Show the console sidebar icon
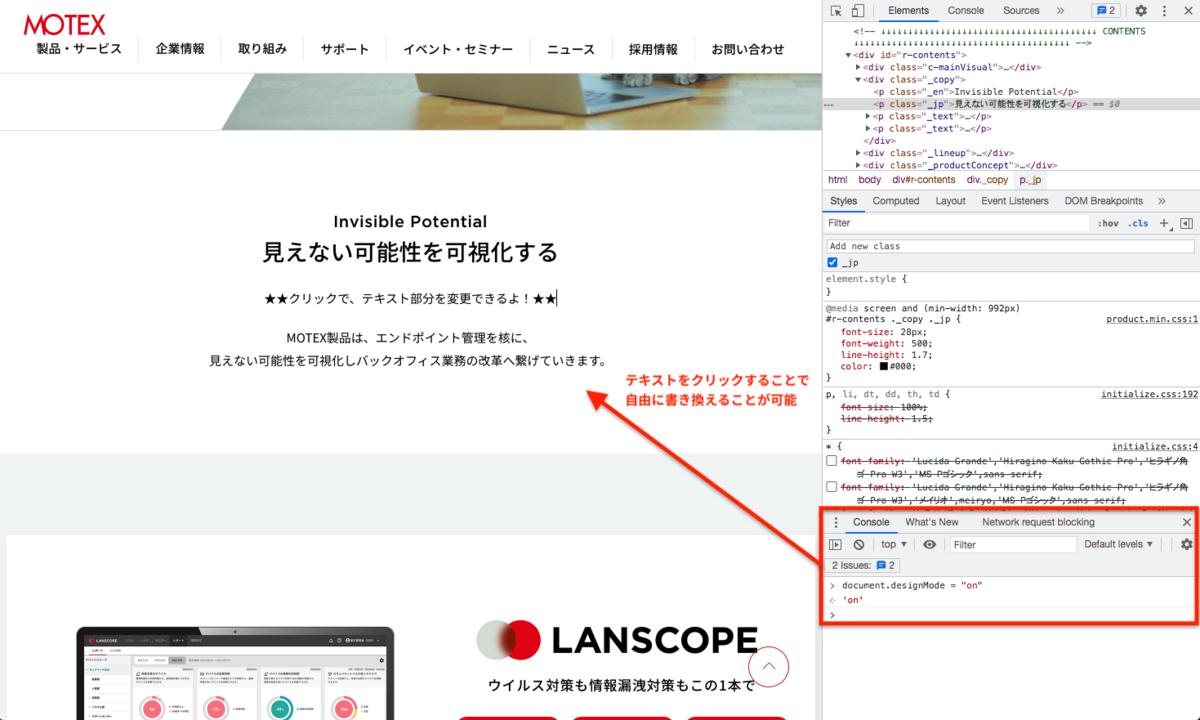Screen dimensions: 1200x720 tap(836, 545)
